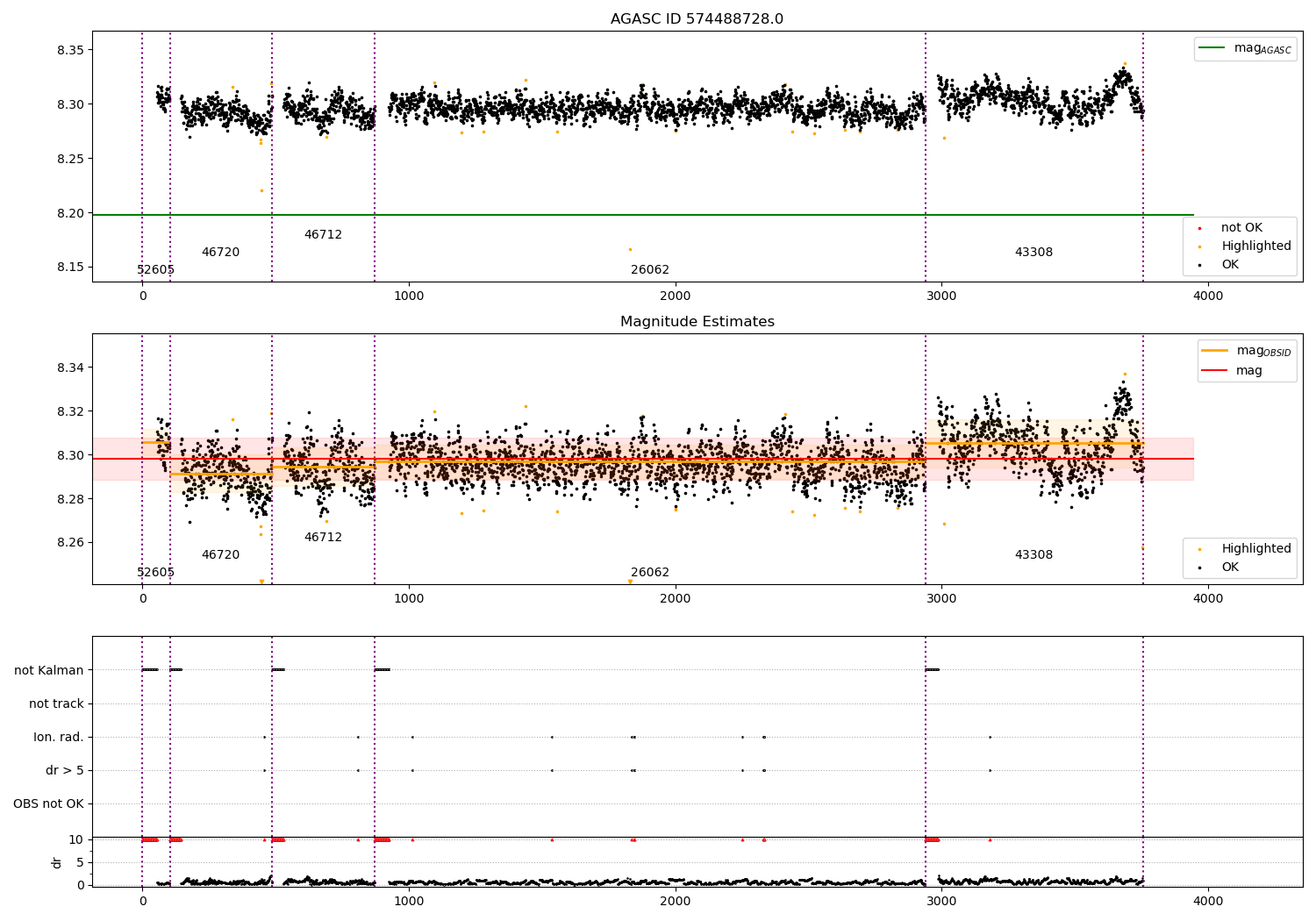The image size is (1316, 921).
Task: Click the 'not Kalman' row label
Action: 49,671
